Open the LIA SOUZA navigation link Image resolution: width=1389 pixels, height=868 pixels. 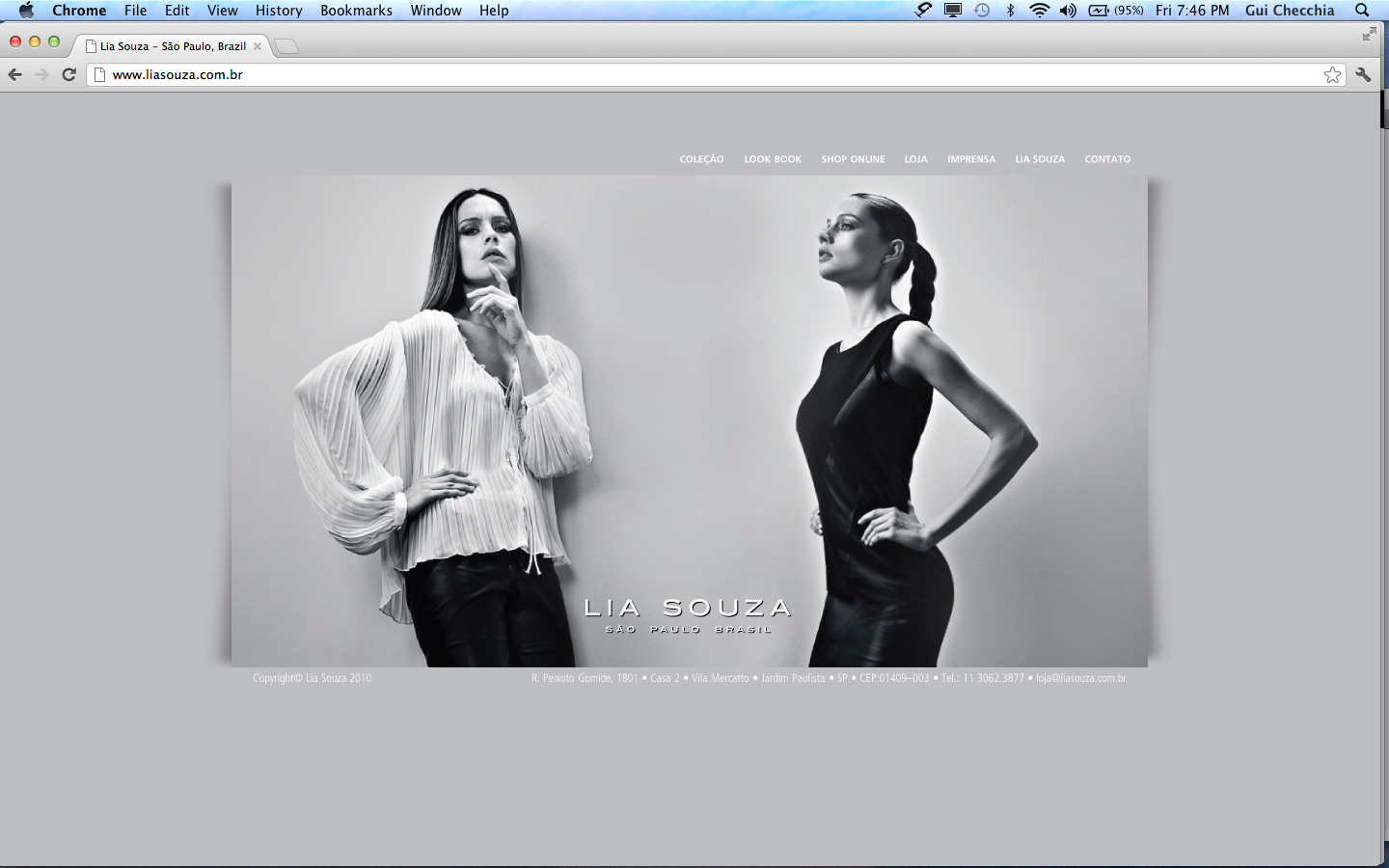pyautogui.click(x=1040, y=159)
